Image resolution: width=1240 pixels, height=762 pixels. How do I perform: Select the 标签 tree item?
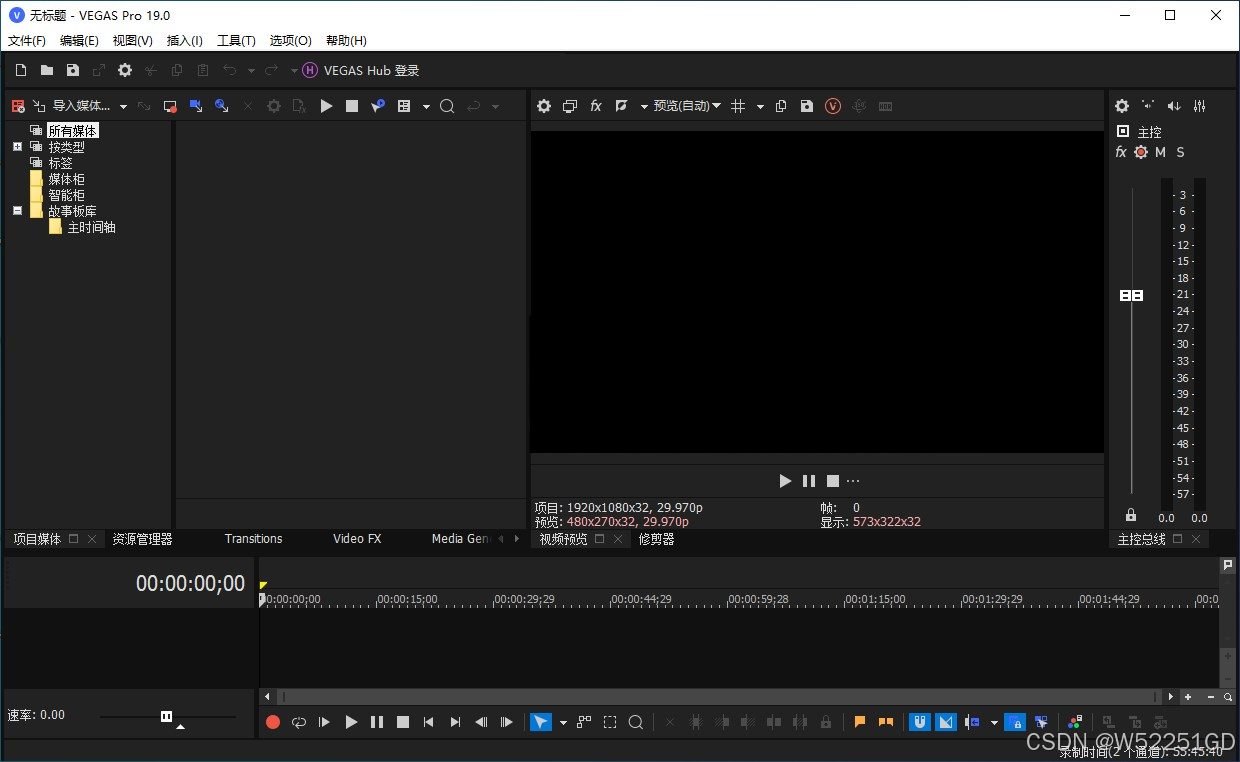coord(60,163)
